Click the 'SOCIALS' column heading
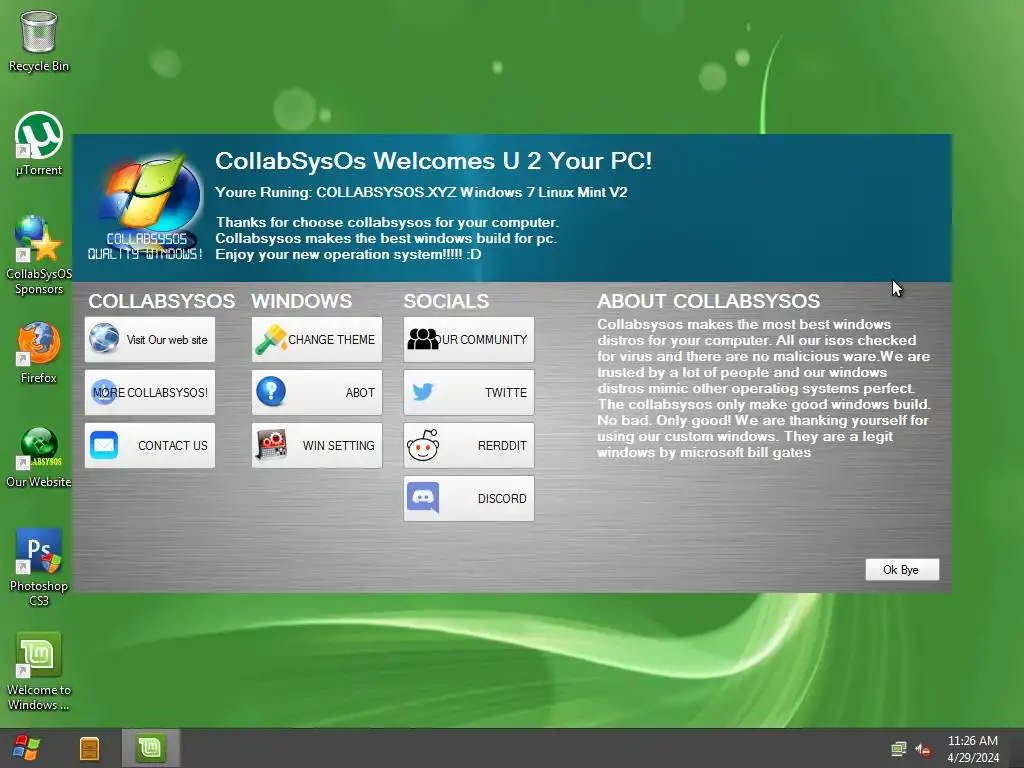The height and width of the screenshot is (768, 1024). (446, 301)
